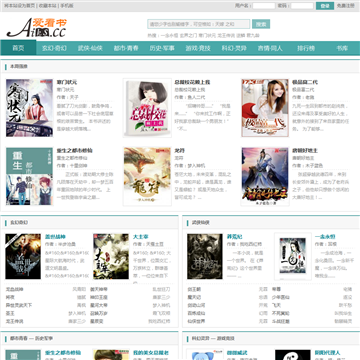This screenshot has width=360, height=360.
Task: Select the 首页 navigation tab
Action: point(18,48)
